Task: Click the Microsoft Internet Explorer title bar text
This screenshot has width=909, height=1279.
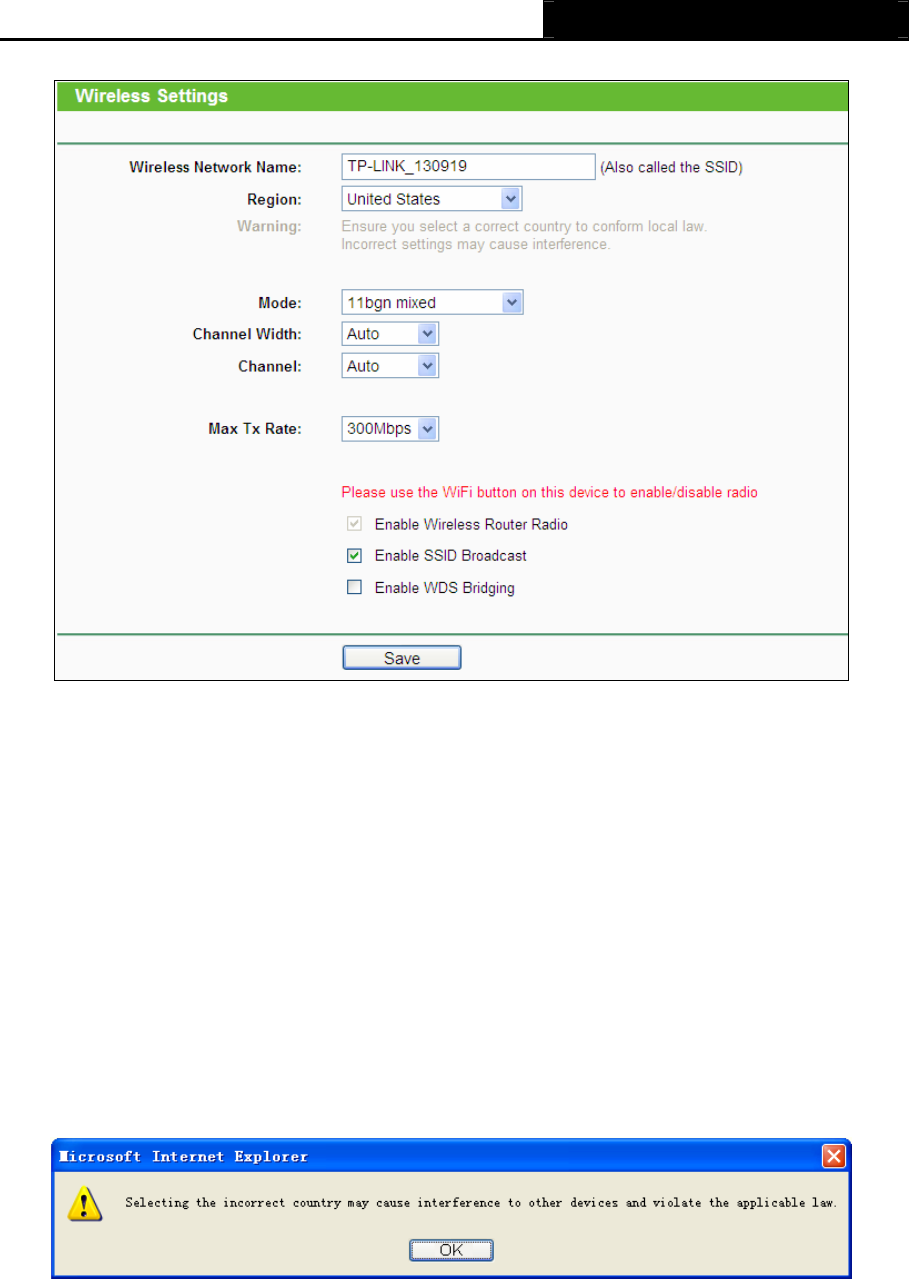Action: [x=183, y=1157]
